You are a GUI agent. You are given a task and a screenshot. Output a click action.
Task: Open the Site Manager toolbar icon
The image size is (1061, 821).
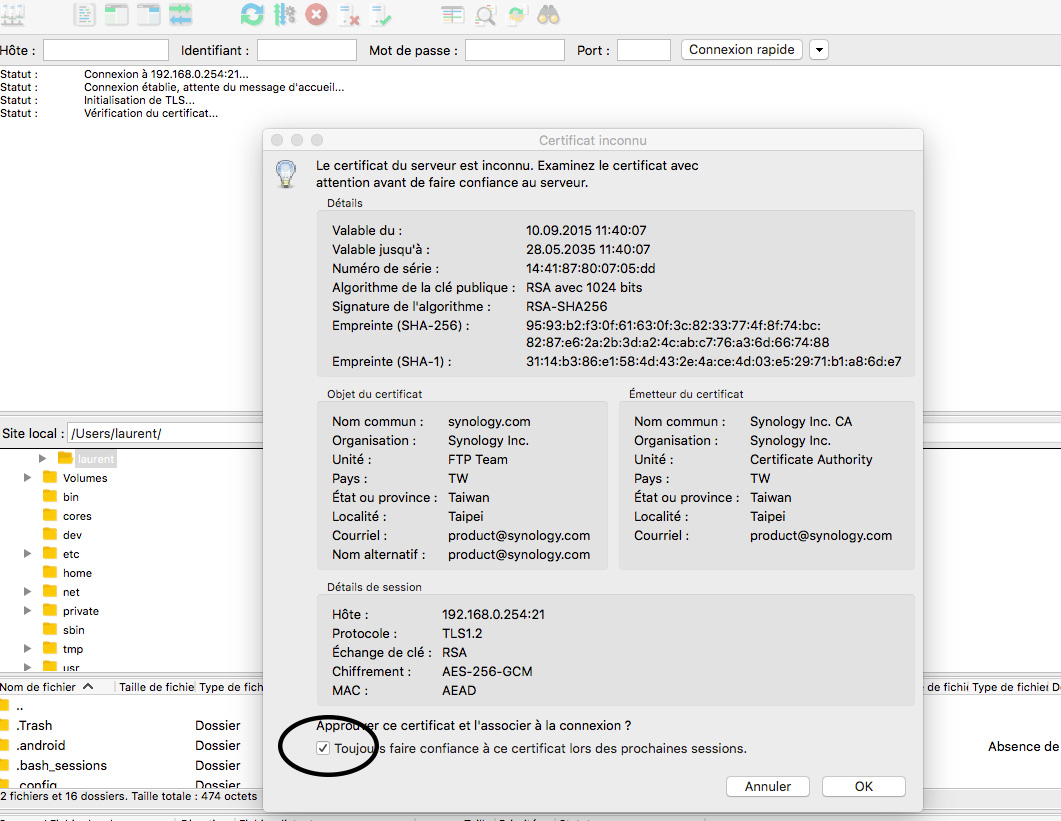click(x=13, y=15)
